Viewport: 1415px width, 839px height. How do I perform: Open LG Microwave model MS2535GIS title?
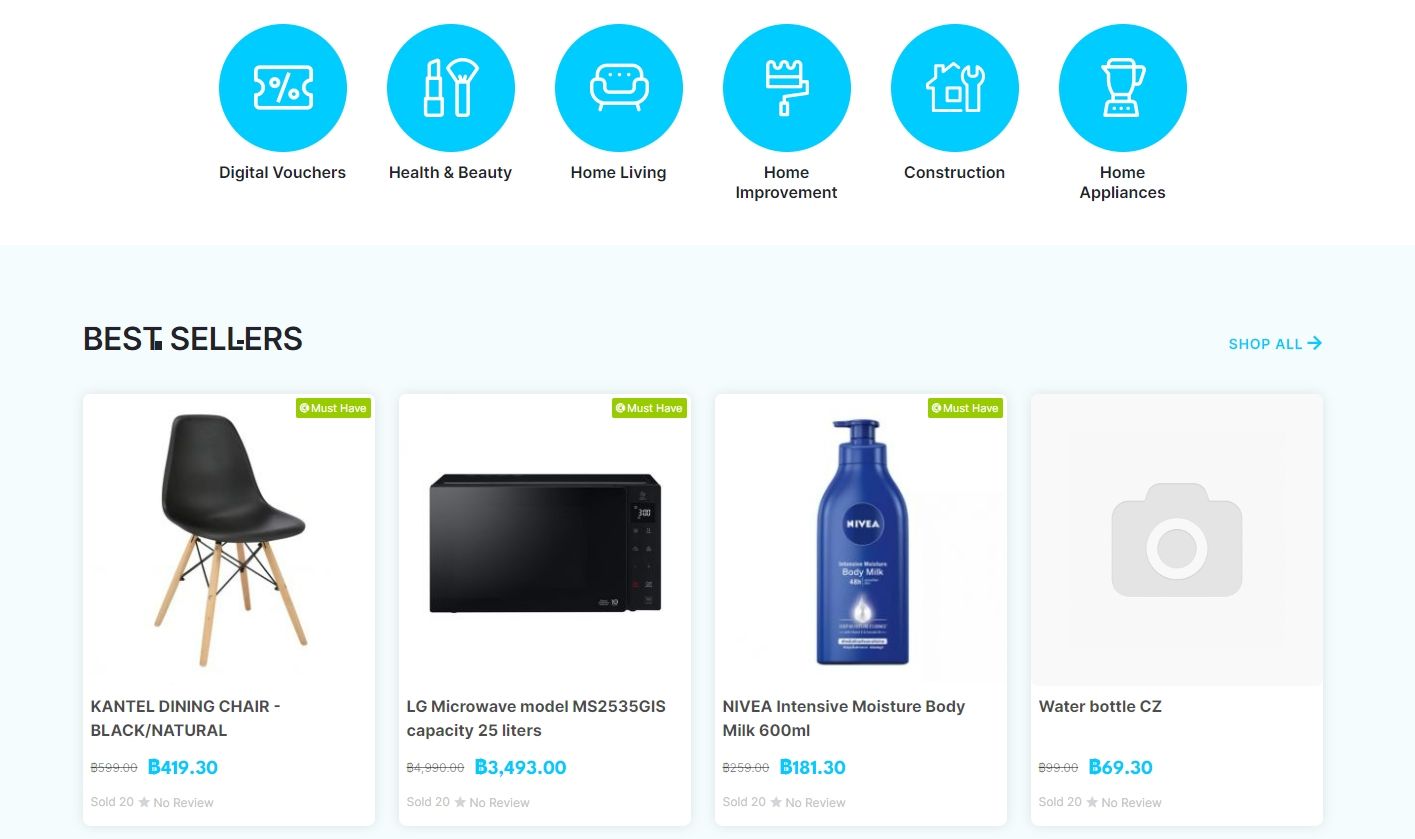click(536, 718)
